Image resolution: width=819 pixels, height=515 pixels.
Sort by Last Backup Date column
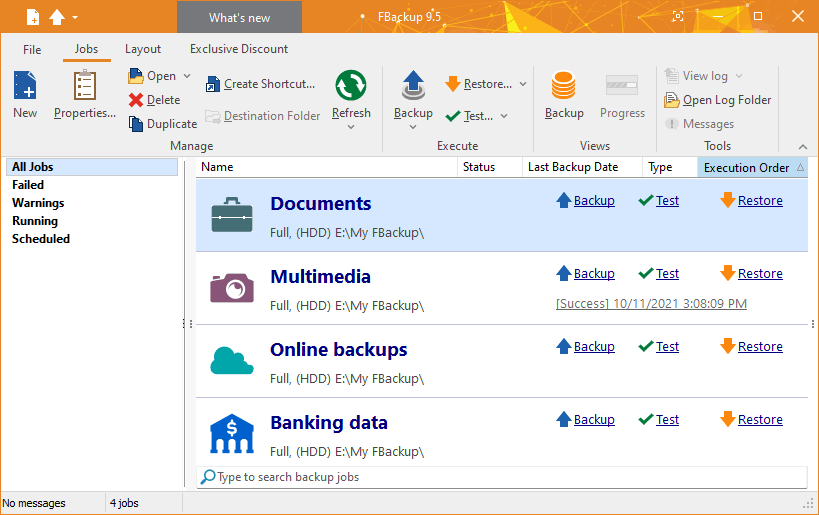click(x=582, y=167)
